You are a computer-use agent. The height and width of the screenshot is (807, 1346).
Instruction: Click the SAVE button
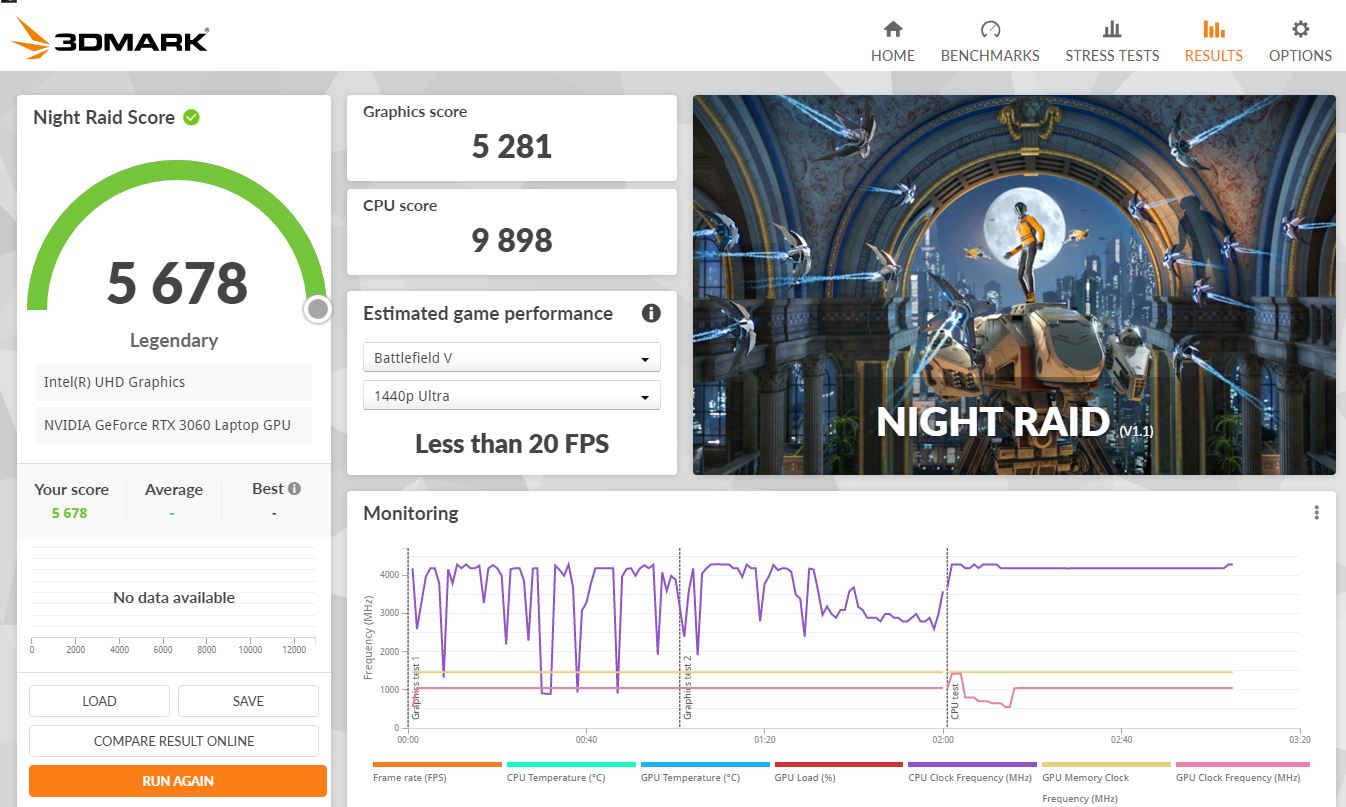tap(248, 701)
